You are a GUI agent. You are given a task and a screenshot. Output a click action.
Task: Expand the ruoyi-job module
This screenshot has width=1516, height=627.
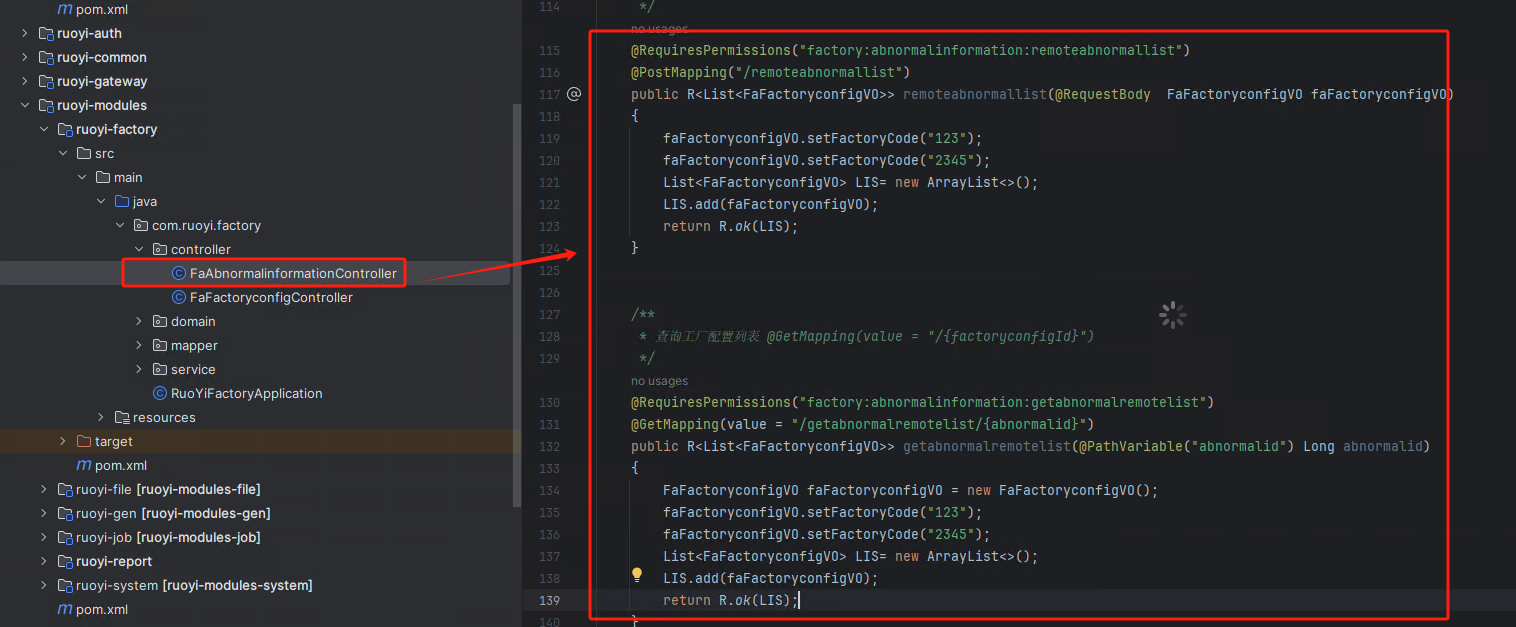click(44, 537)
